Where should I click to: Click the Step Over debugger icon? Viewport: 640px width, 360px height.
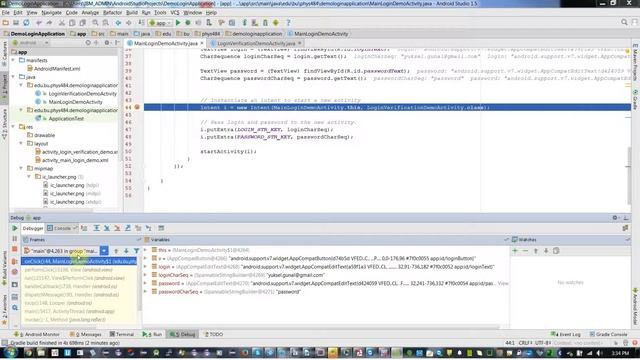(x=96, y=228)
